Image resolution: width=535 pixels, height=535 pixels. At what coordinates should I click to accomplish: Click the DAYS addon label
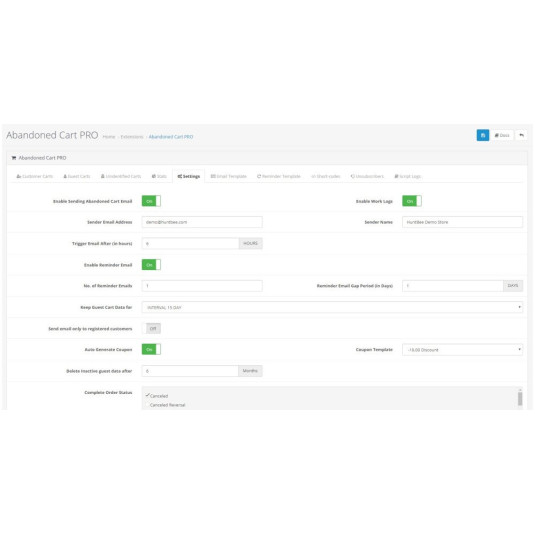point(513,286)
